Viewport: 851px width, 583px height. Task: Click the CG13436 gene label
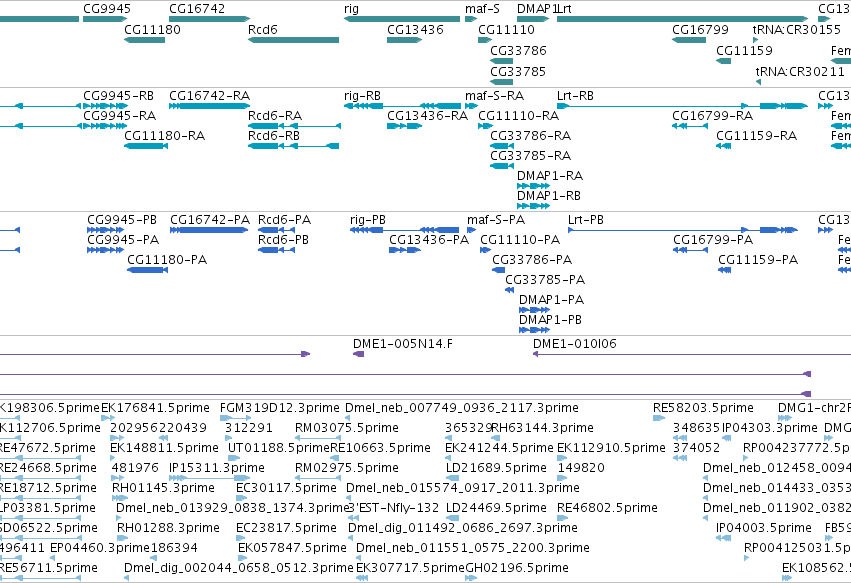click(415, 29)
